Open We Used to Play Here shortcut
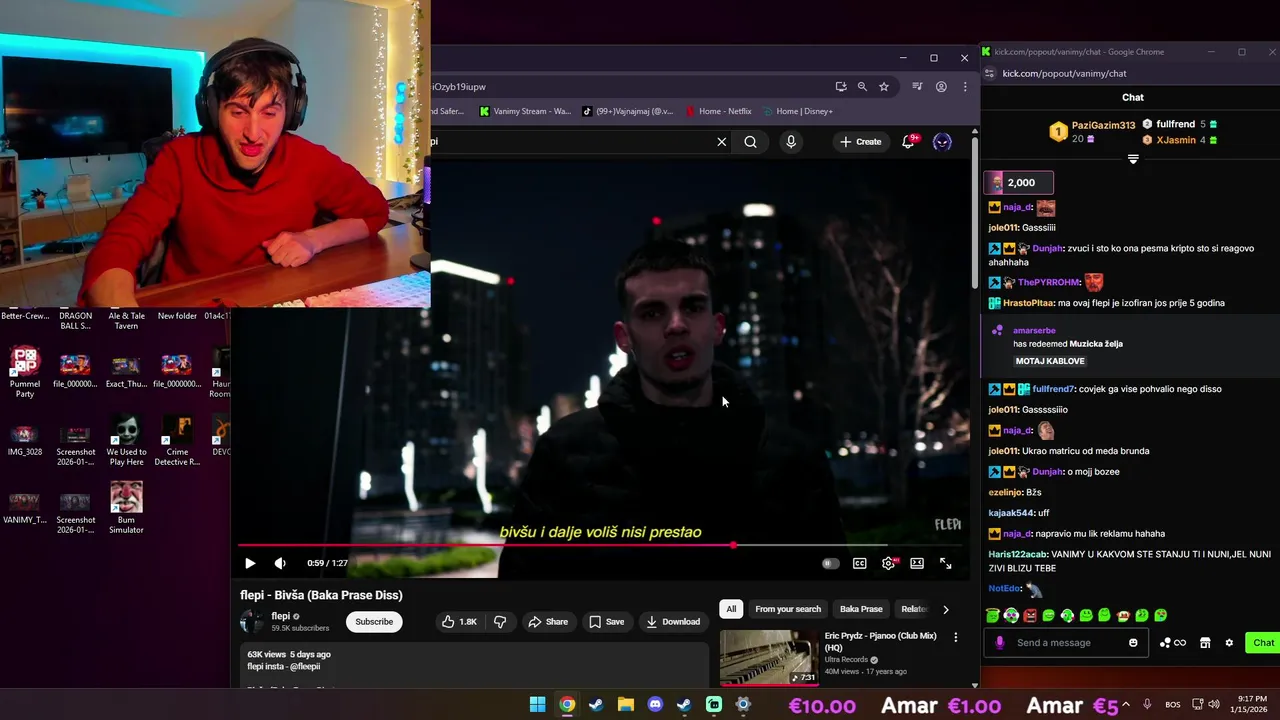The height and width of the screenshot is (720, 1280). coord(126,440)
